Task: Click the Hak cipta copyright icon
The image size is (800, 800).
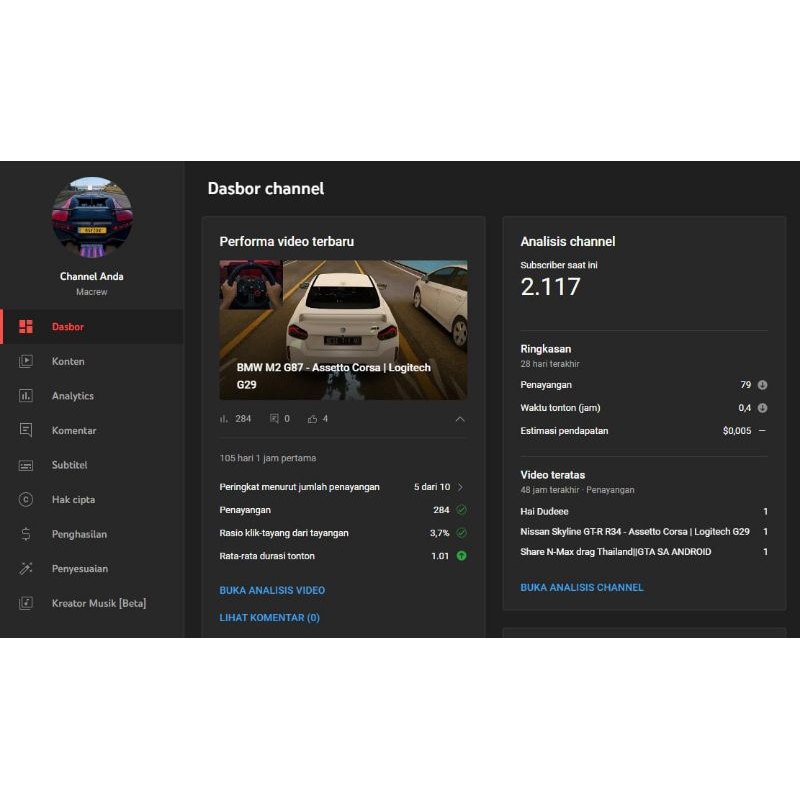Action: 29,499
